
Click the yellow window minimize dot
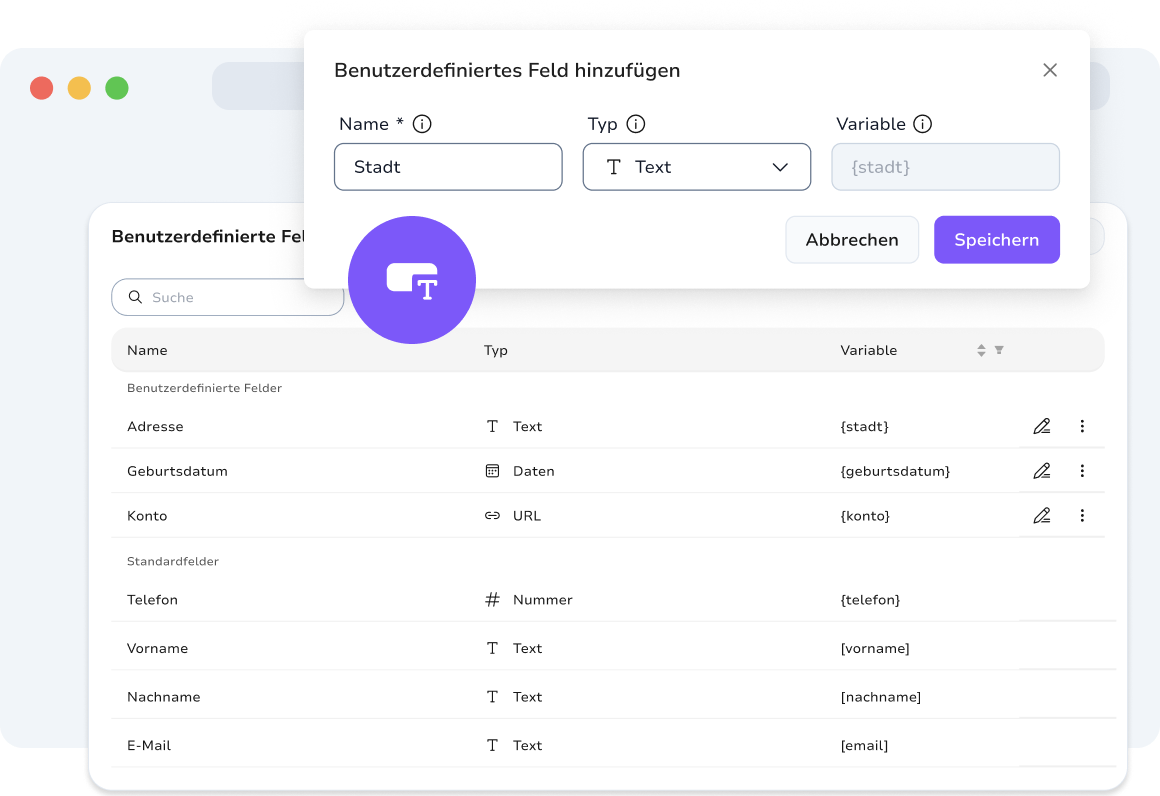79,88
